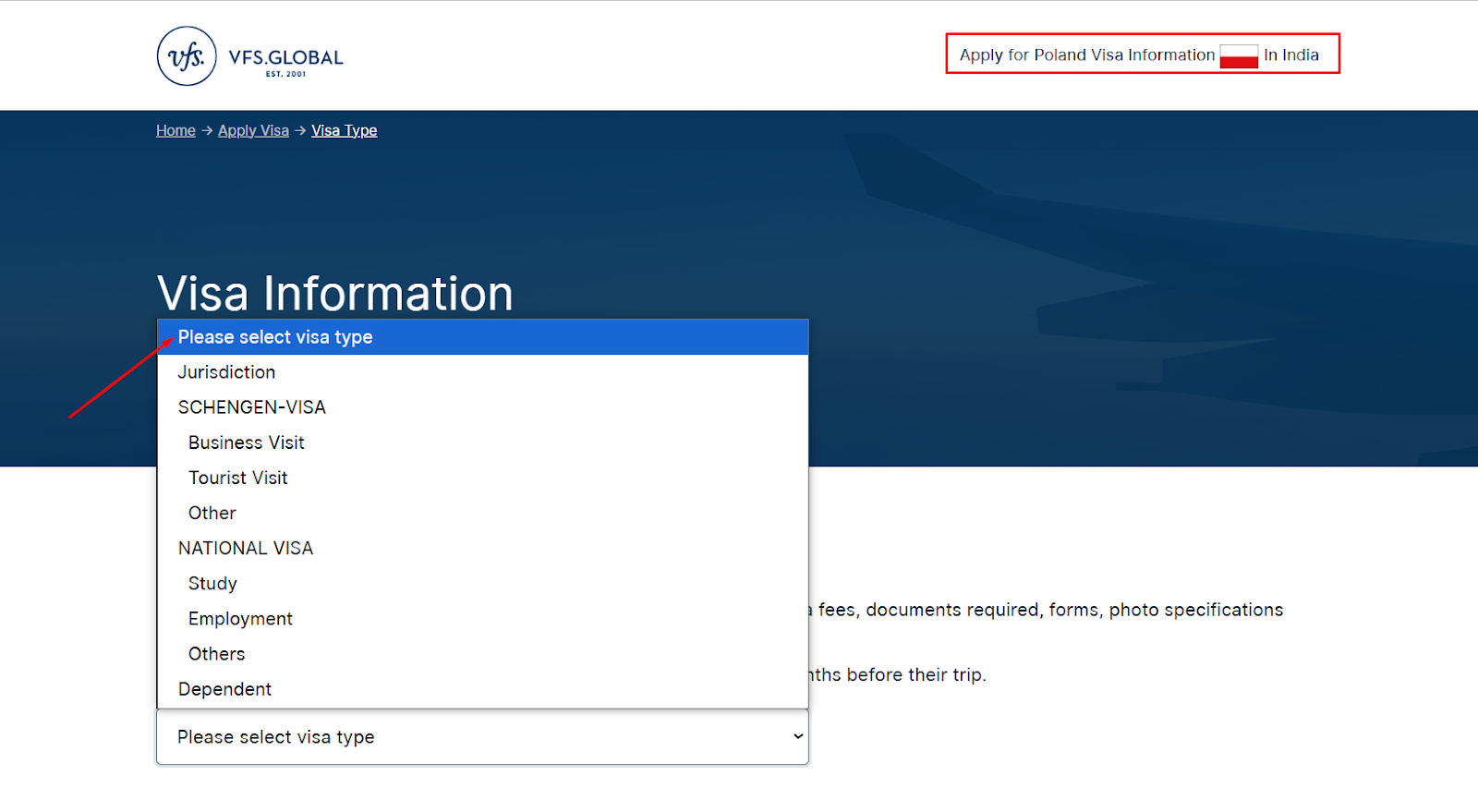Click 'Apply for Poland Visa Information' text

click(x=1087, y=55)
